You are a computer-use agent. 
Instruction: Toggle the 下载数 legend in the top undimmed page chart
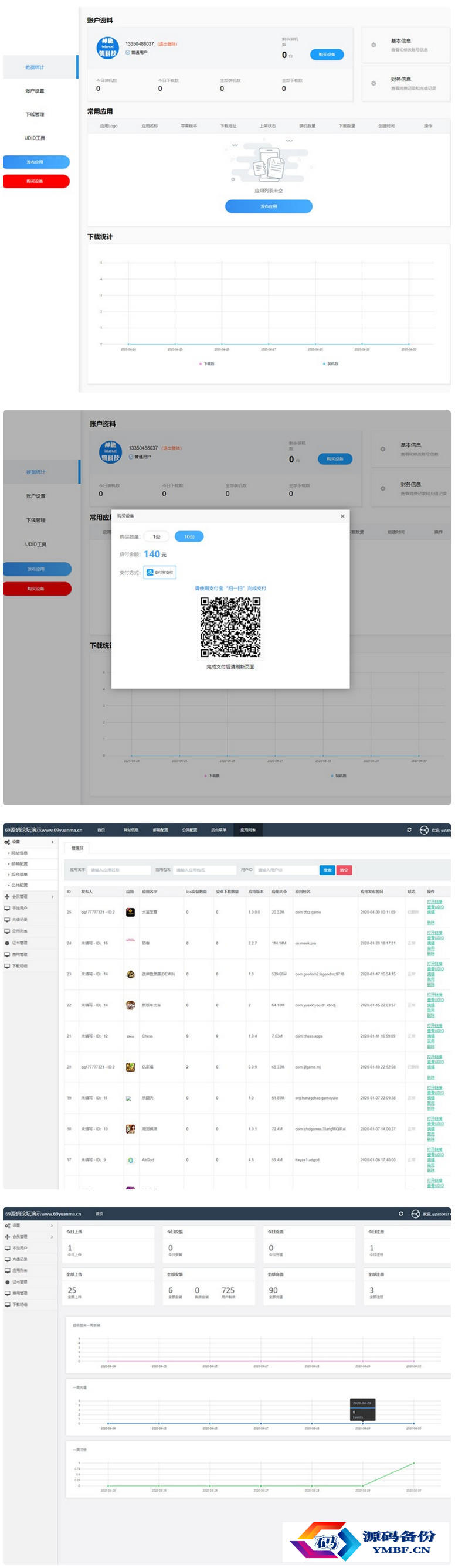pyautogui.click(x=207, y=363)
